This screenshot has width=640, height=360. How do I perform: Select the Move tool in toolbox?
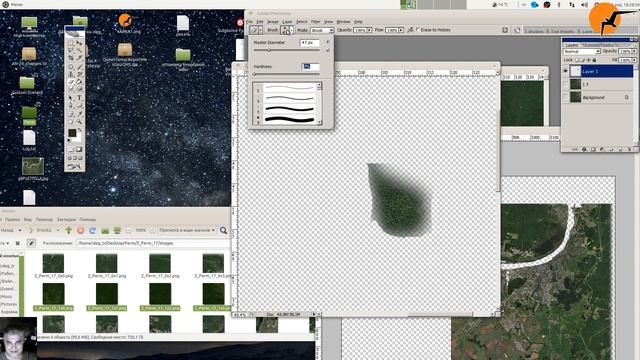pos(80,43)
